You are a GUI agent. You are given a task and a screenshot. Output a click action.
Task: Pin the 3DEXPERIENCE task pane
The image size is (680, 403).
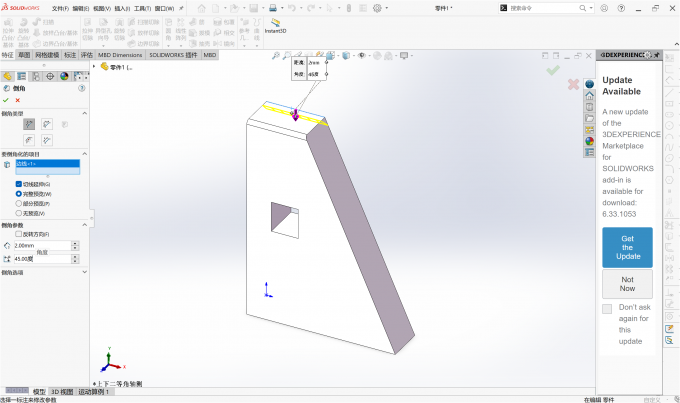(x=657, y=55)
